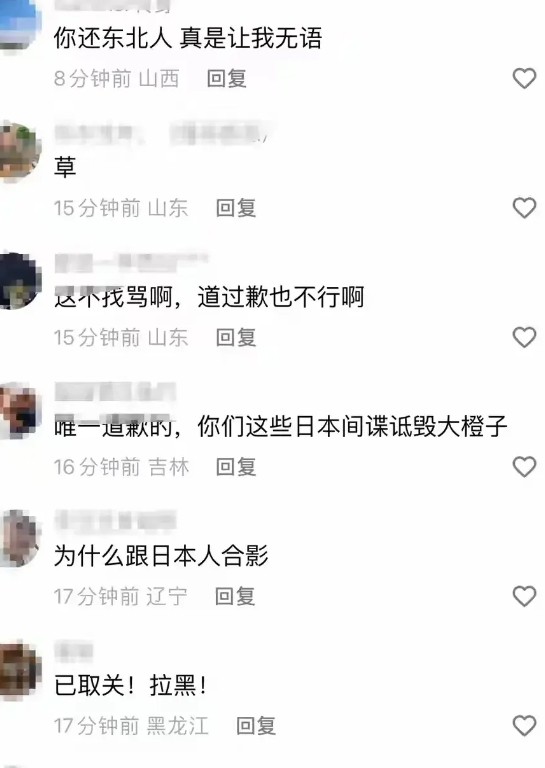The image size is (545, 768).
Task: Heart the '为什么跟日本人合影' comment
Action: (x=524, y=596)
